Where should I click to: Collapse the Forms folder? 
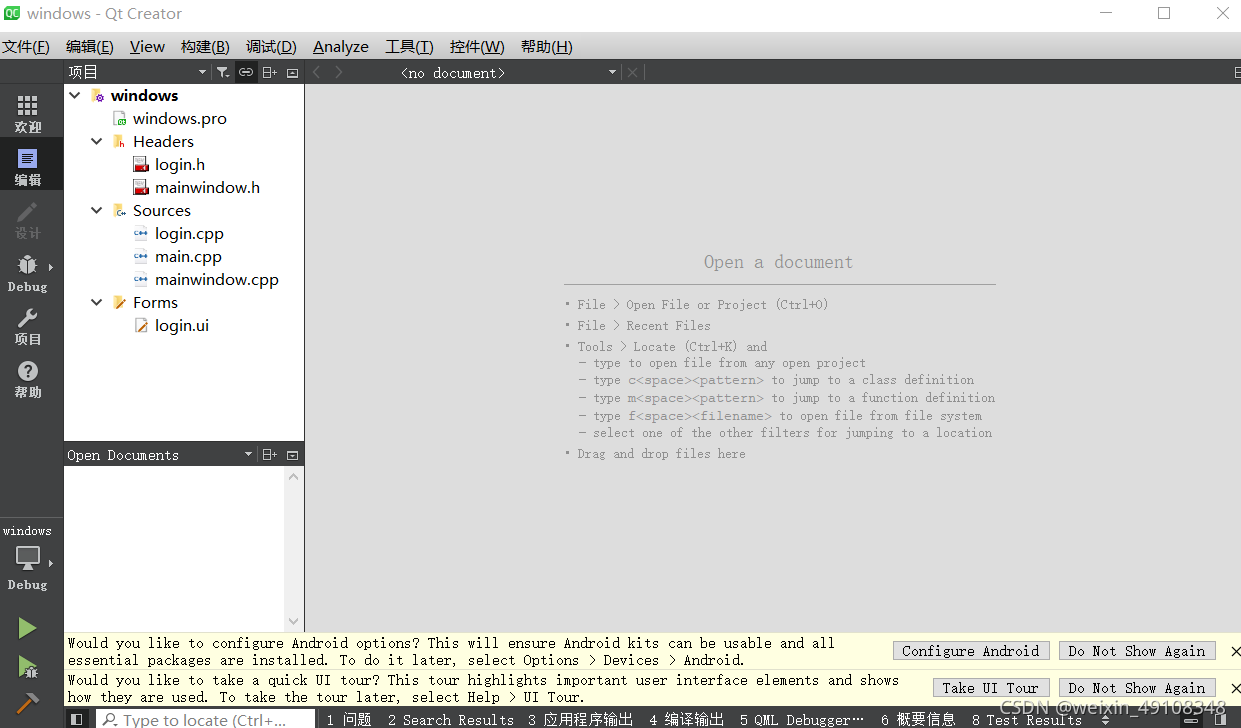tap(97, 302)
